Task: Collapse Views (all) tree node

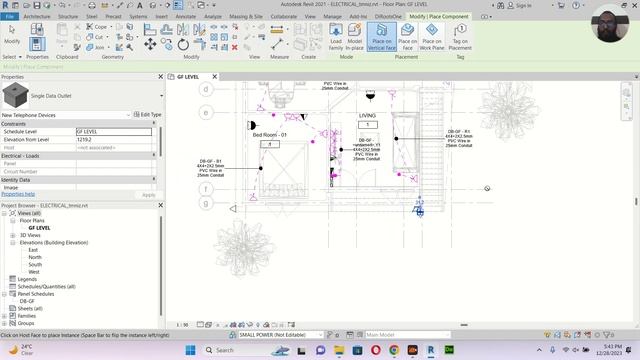Action: click(4, 213)
